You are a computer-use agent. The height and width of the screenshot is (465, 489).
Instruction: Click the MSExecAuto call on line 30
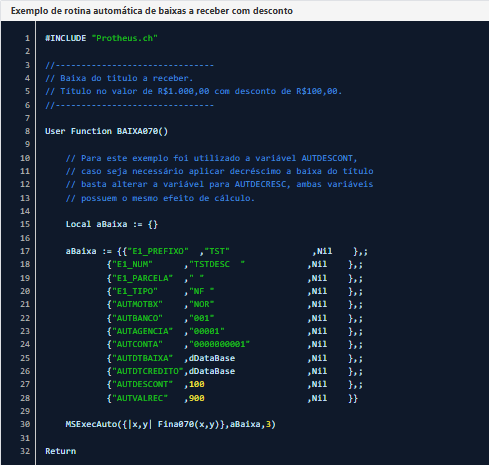click(170, 424)
